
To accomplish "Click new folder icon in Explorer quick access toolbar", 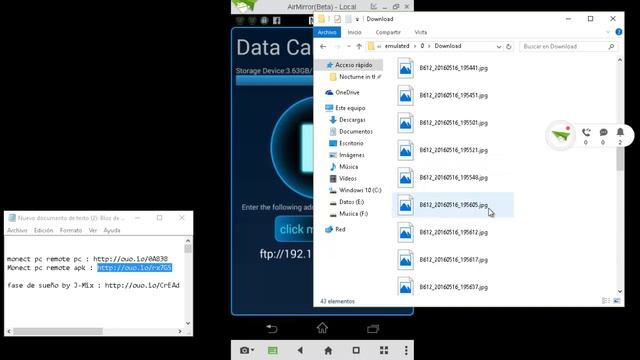I will click(x=348, y=19).
